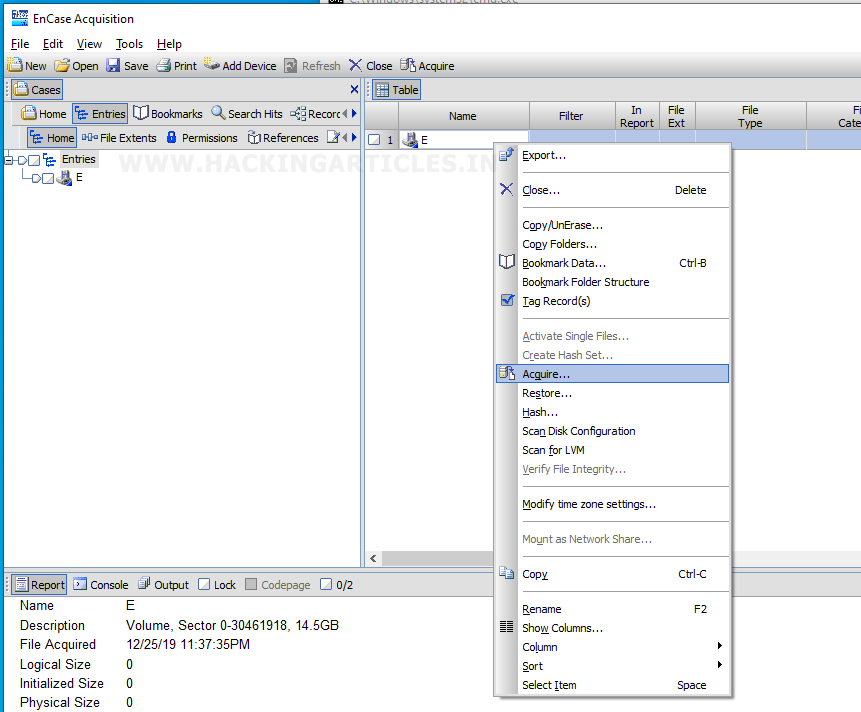
Task: Click the Permissions lock icon
Action: pyautogui.click(x=171, y=137)
